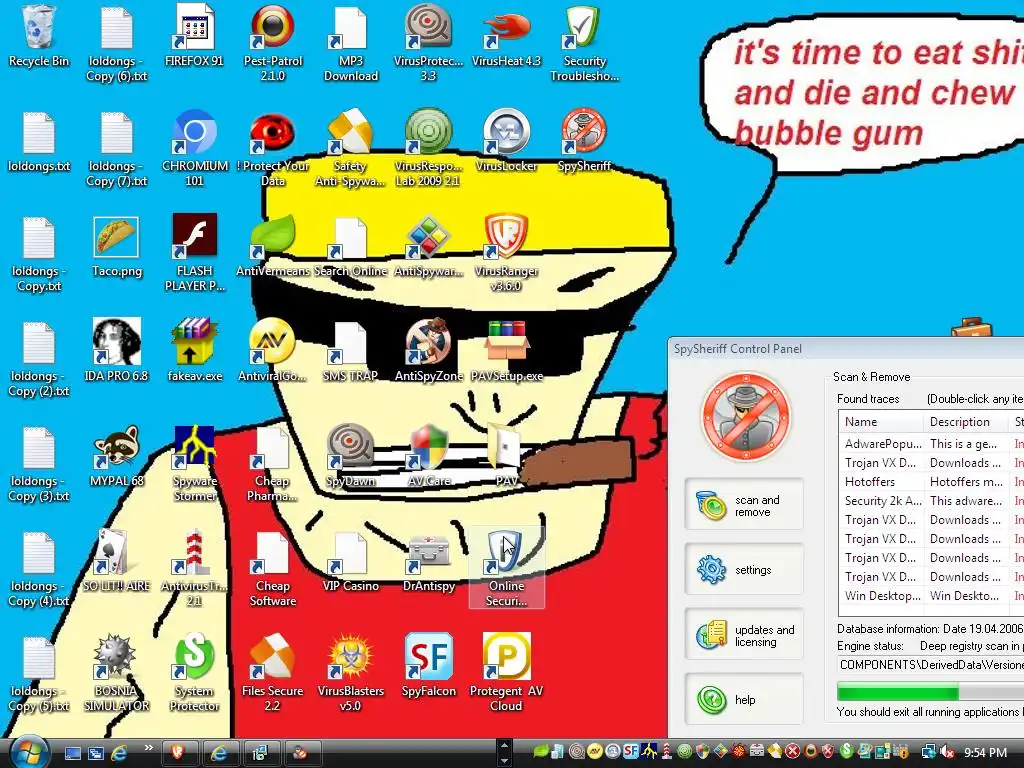
Task: Launch the VirusBlasters v5.0 shortcut
Action: [351, 673]
